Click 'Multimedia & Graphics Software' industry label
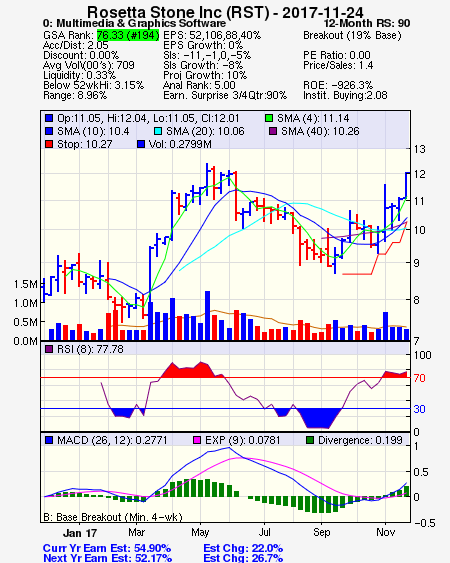This screenshot has height=563, width=450. pyautogui.click(x=141, y=23)
